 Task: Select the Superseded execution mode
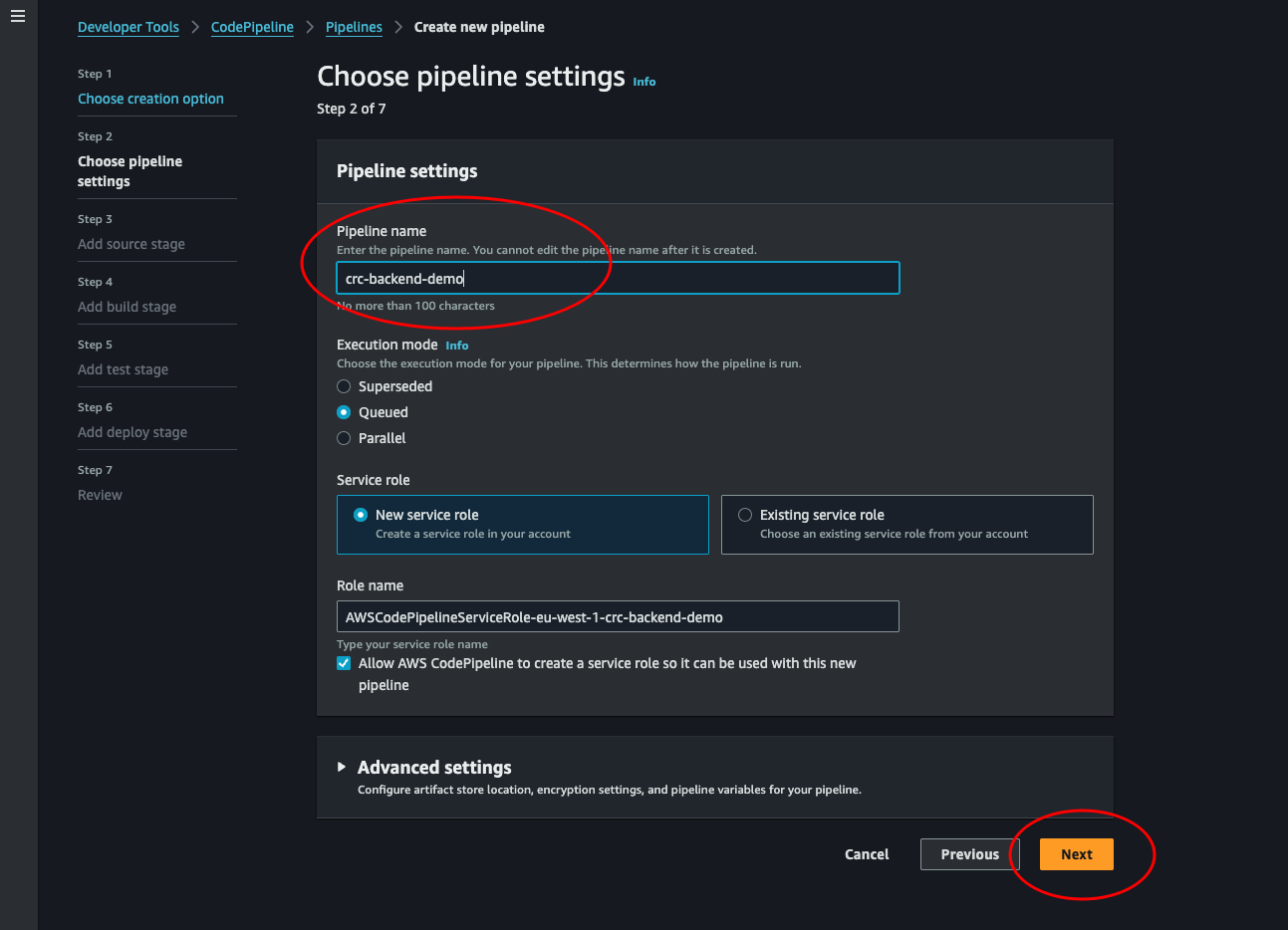point(344,386)
